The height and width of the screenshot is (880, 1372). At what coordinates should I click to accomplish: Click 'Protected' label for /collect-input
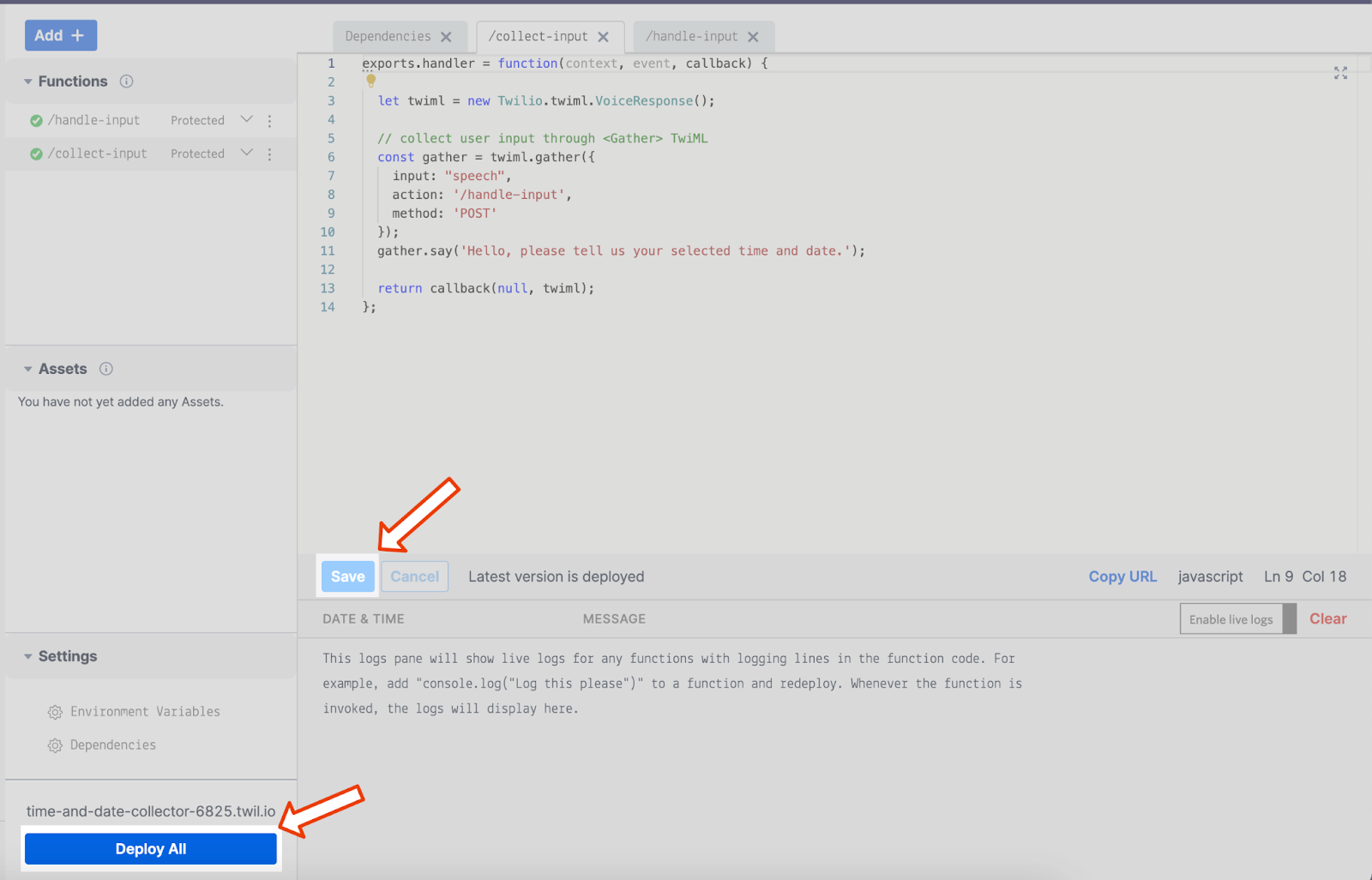(197, 154)
